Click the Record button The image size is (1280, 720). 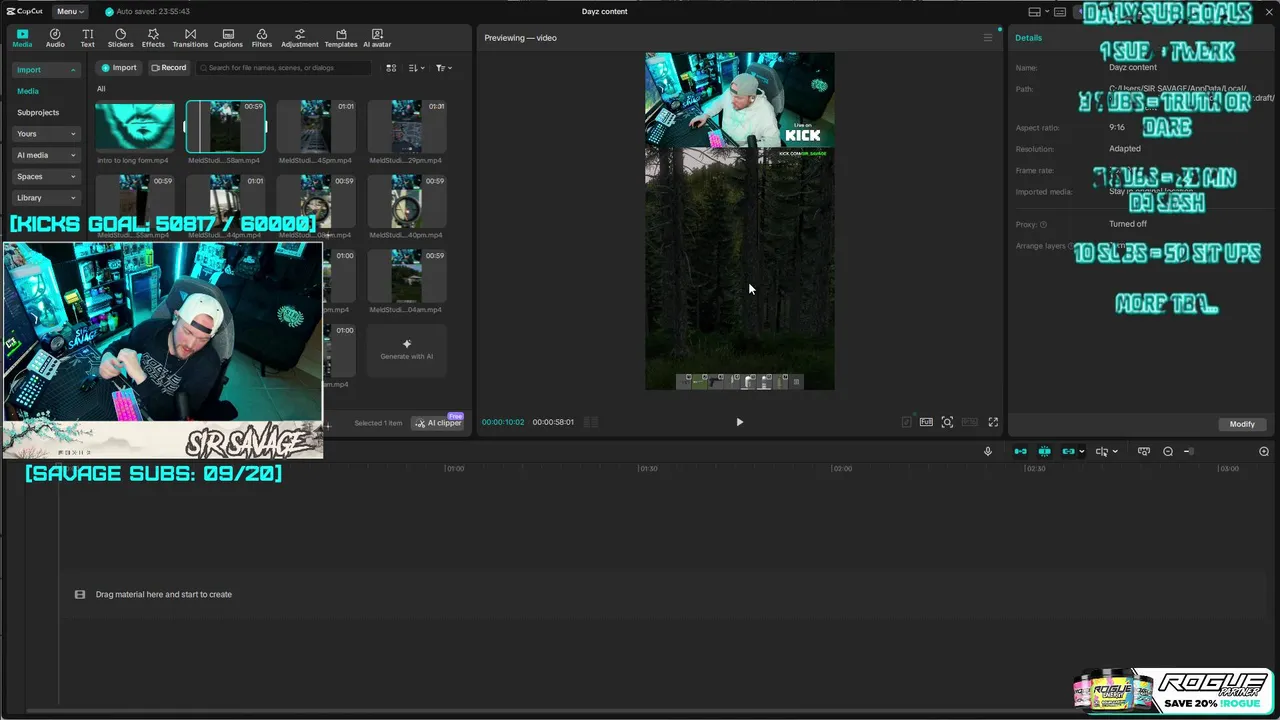(168, 68)
